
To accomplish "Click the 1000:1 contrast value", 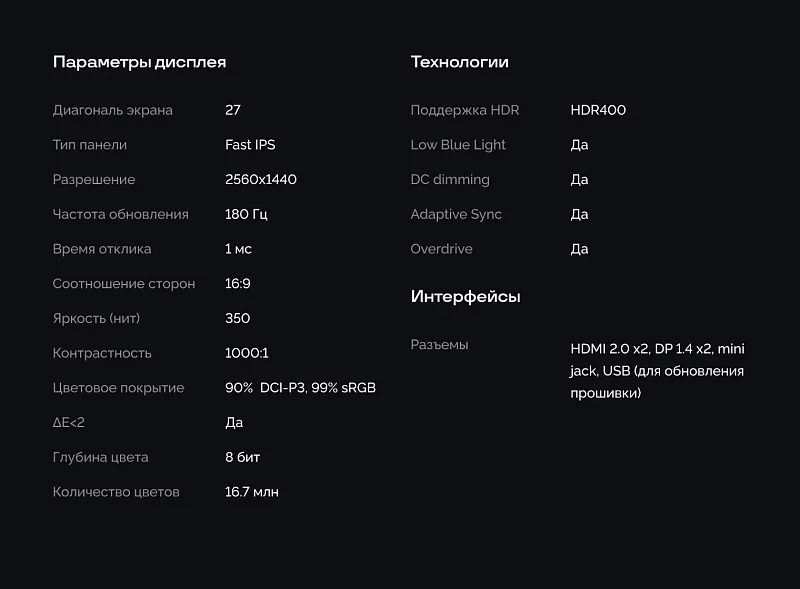I will click(247, 353).
